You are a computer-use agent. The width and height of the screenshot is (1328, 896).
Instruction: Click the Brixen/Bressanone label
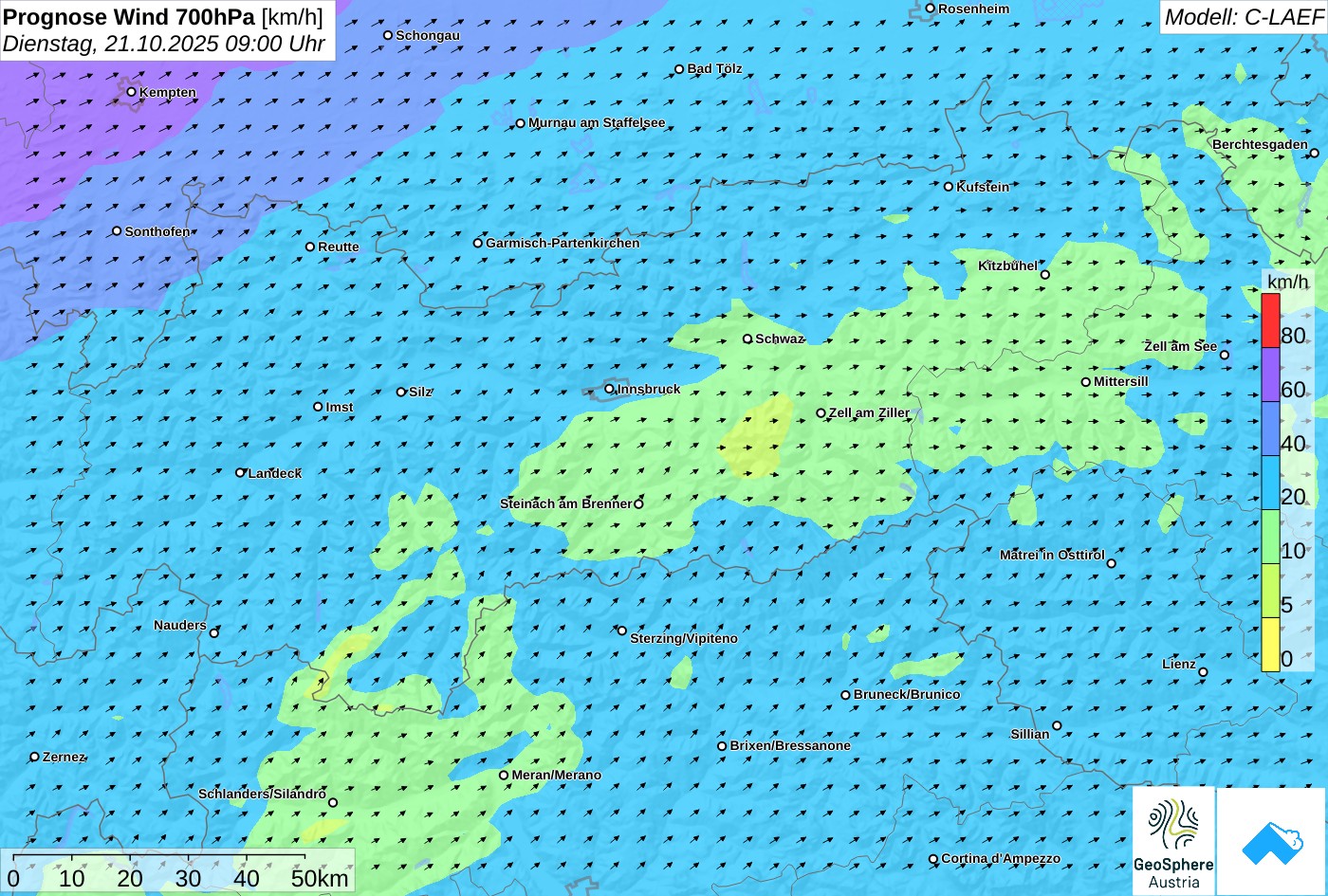(x=790, y=745)
